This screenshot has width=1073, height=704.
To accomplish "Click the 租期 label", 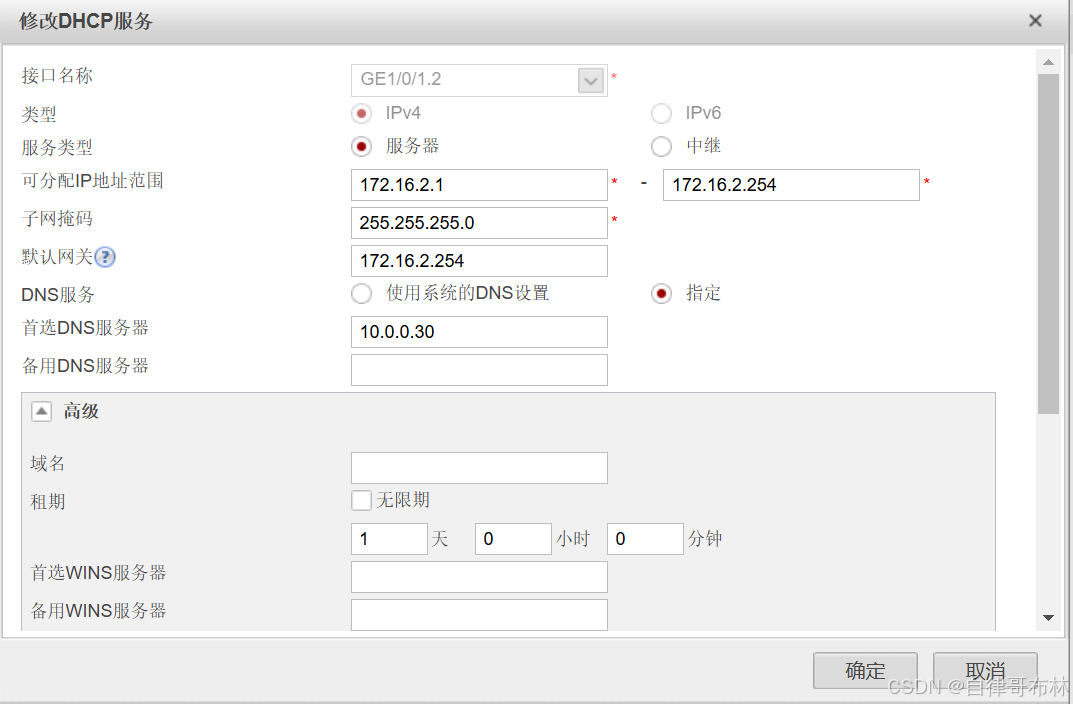I will pyautogui.click(x=48, y=501).
